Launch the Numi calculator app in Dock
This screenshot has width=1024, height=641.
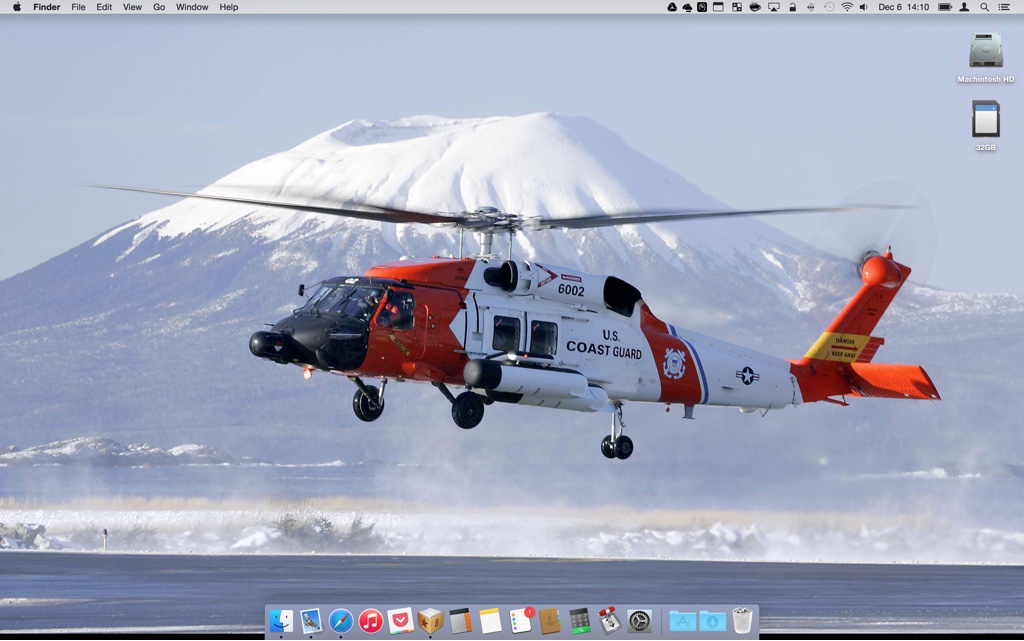click(x=460, y=621)
